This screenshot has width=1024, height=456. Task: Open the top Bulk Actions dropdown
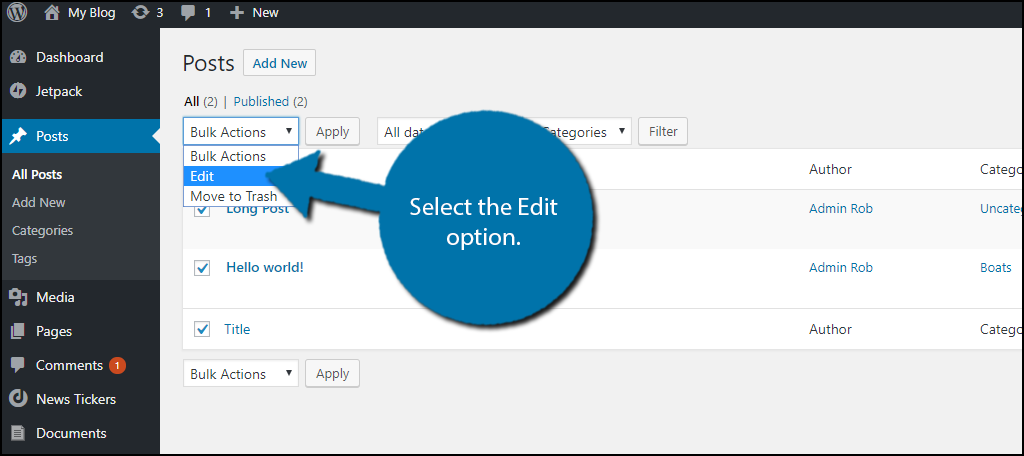click(x=241, y=131)
